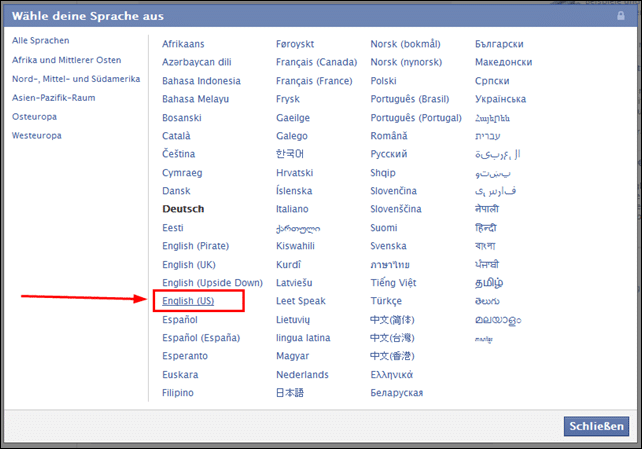The image size is (642, 449).
Task: Choose Bahasa Indonesia
Action: [201, 81]
